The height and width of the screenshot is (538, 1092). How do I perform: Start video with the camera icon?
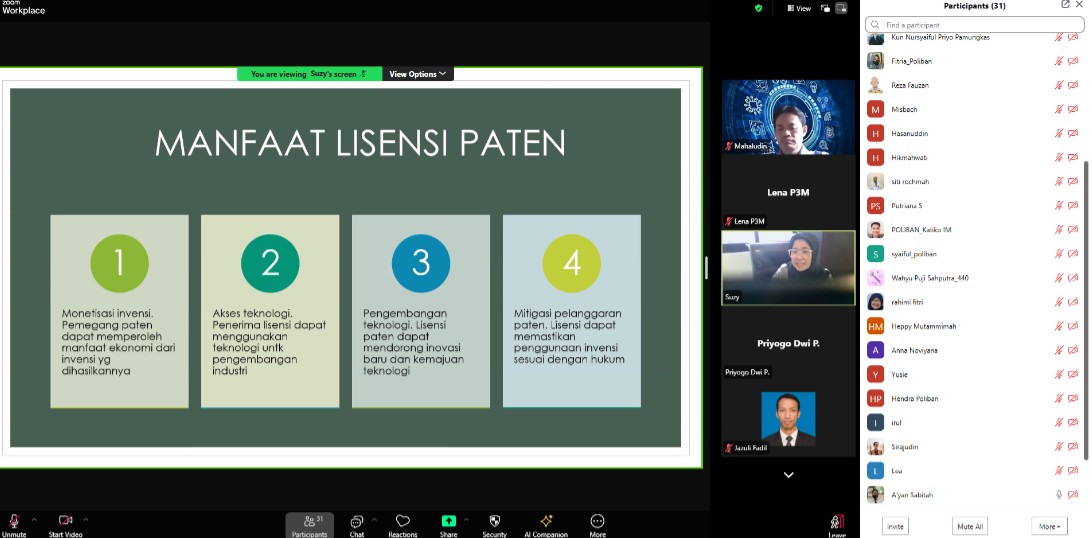[x=65, y=521]
